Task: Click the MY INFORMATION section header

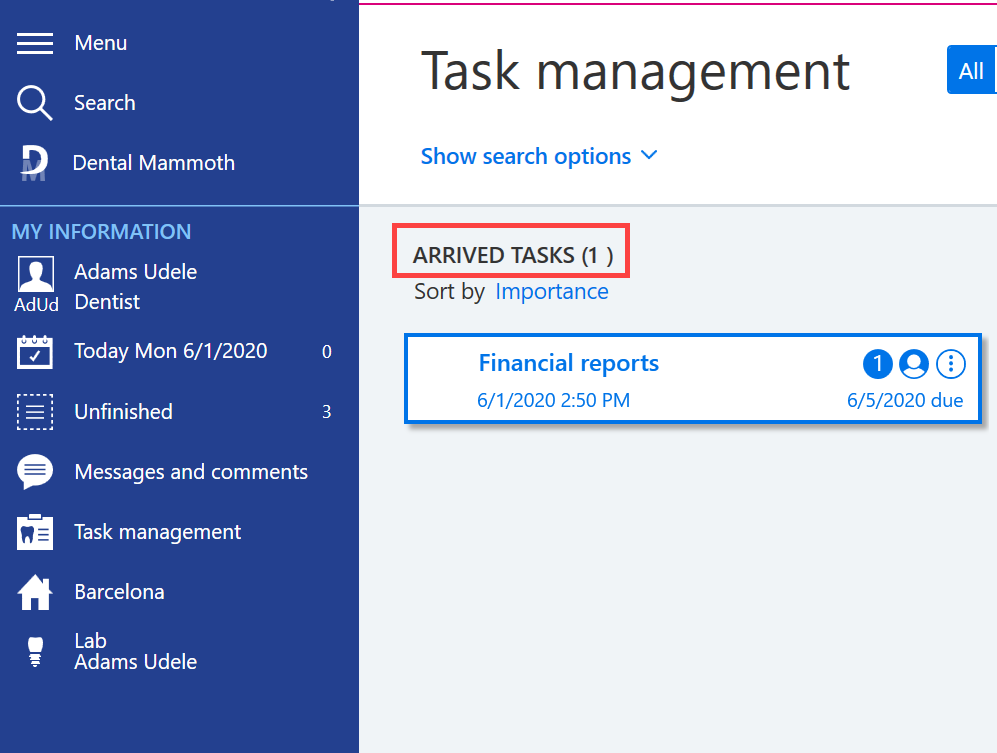Action: click(x=101, y=231)
